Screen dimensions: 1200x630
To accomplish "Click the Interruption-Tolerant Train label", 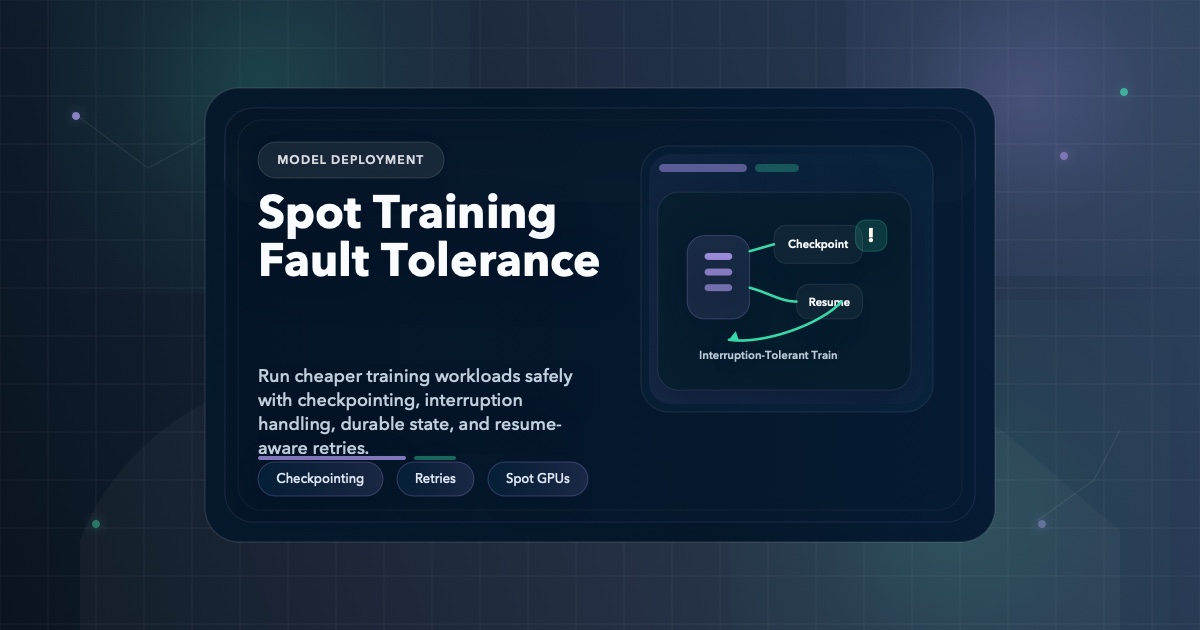I will coord(768,354).
